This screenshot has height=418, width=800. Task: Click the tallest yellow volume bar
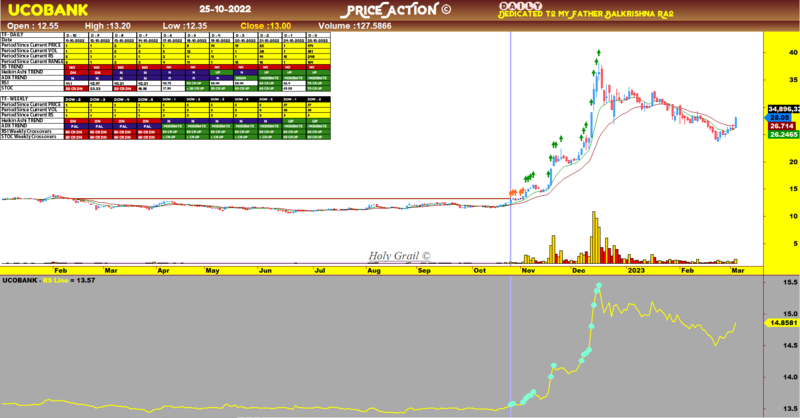[x=593, y=237]
